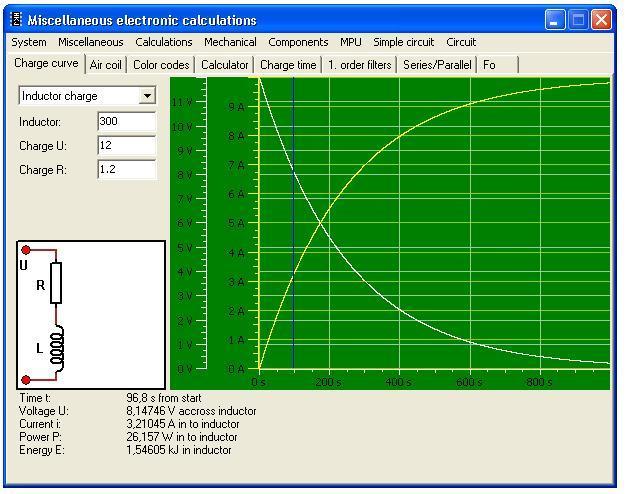The width and height of the screenshot is (626, 494).
Task: Click the 9 A label on current axis
Action: (236, 107)
